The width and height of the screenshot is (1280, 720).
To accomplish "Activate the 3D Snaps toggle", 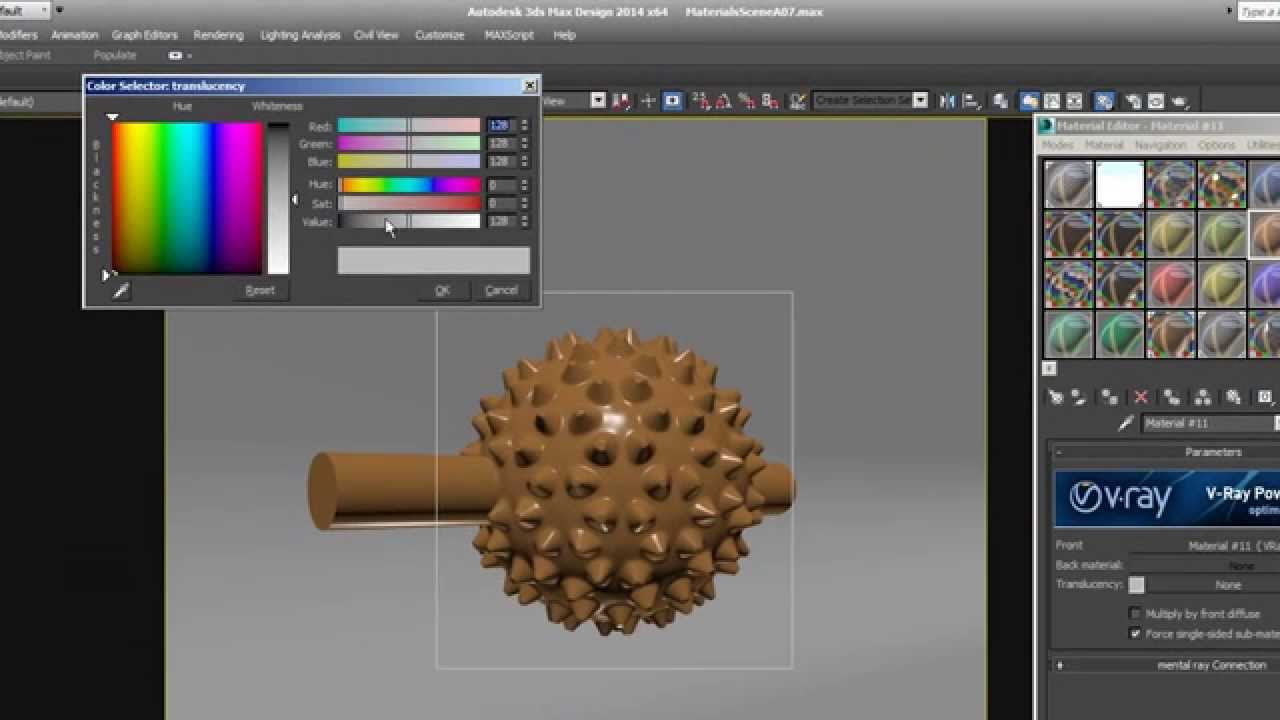I will click(x=700, y=100).
